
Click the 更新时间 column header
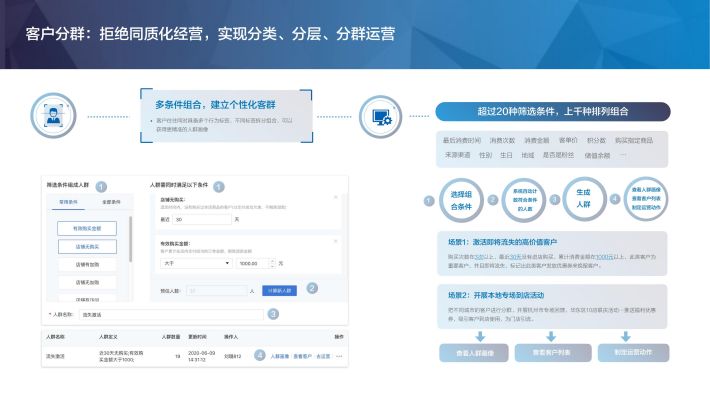coord(197,337)
